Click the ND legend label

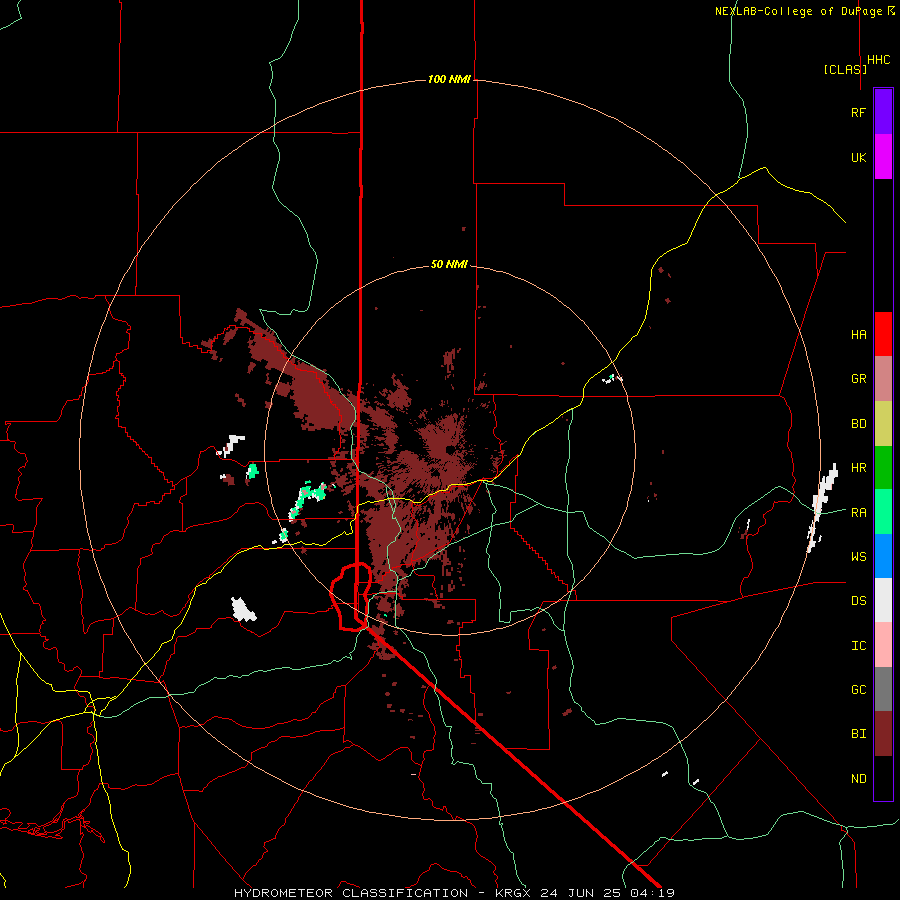point(858,778)
